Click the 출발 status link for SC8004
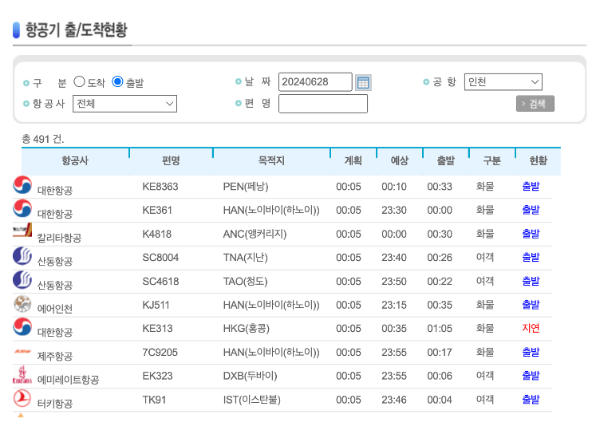This screenshot has width=600, height=430. pyautogui.click(x=531, y=257)
